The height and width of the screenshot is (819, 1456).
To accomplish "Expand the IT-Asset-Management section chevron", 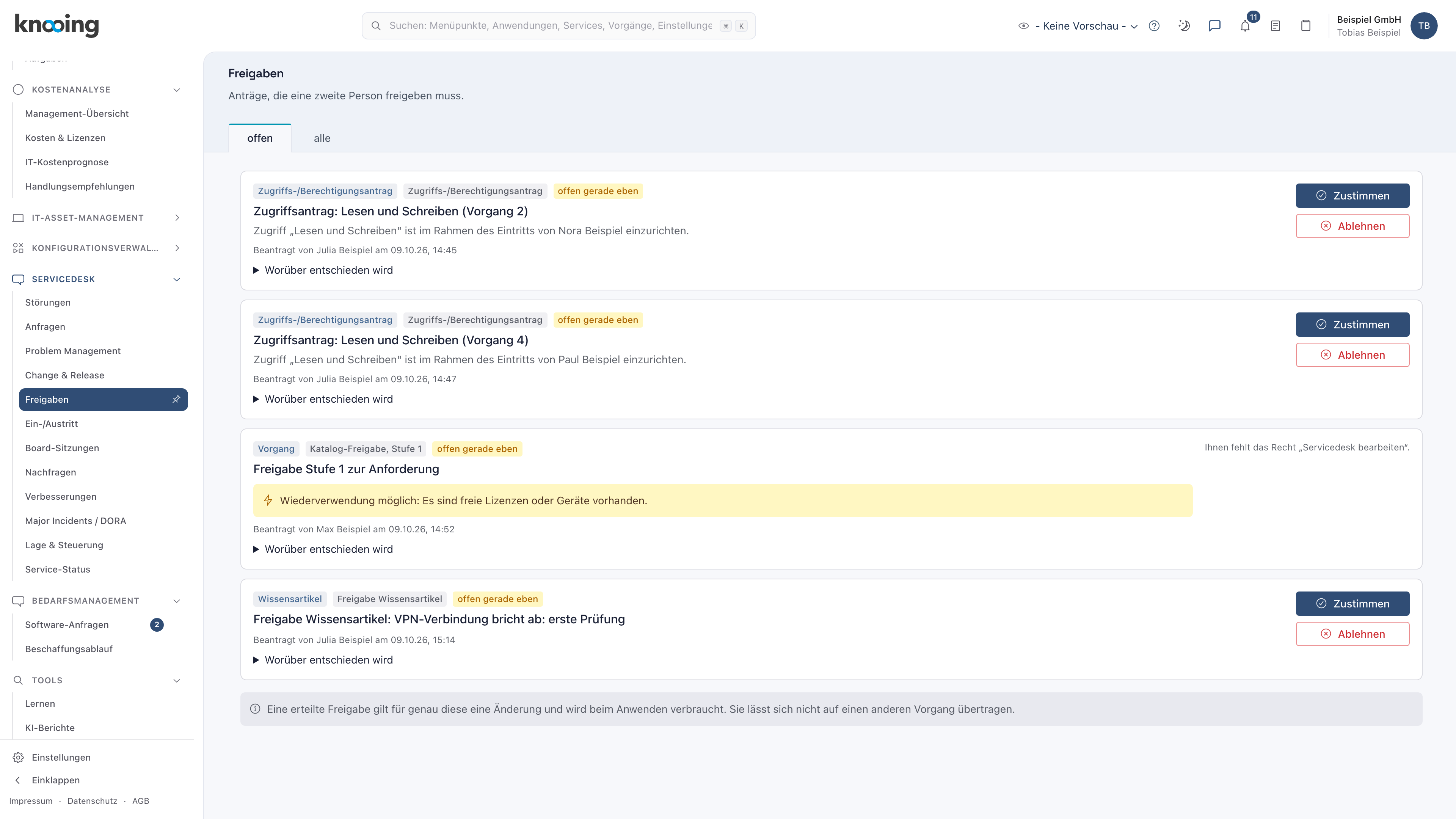I will 177,218.
